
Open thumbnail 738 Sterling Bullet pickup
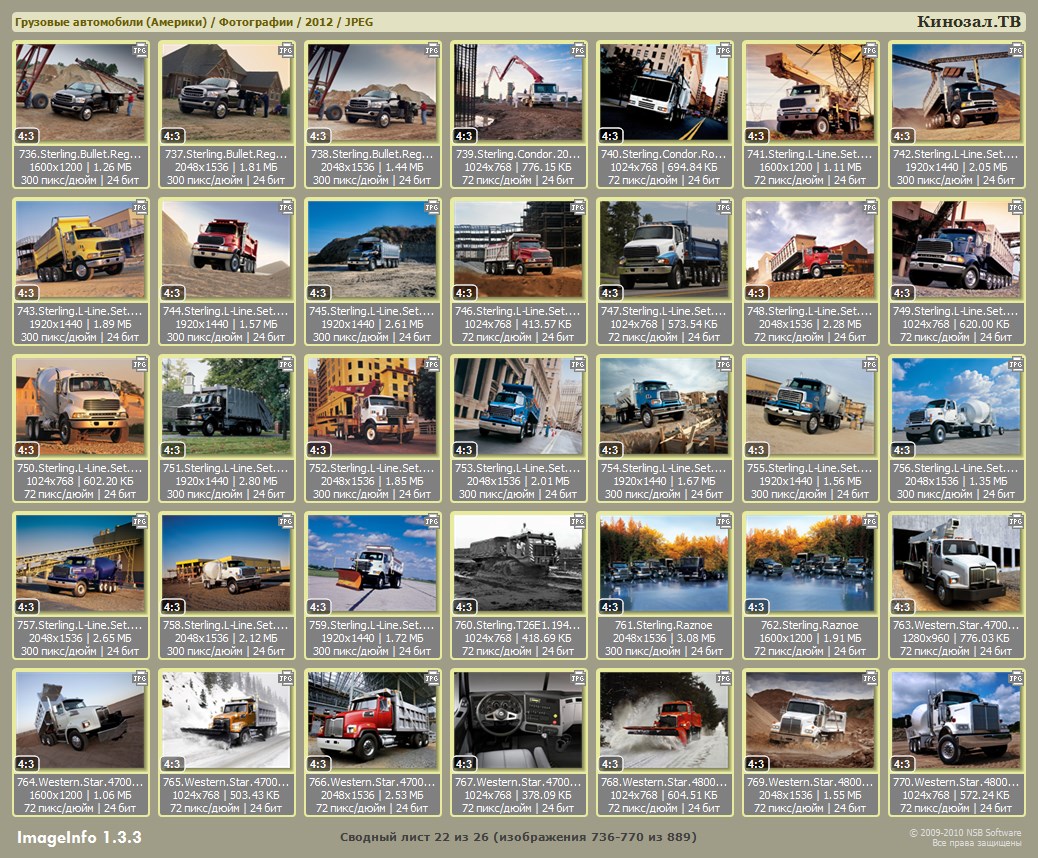372,93
